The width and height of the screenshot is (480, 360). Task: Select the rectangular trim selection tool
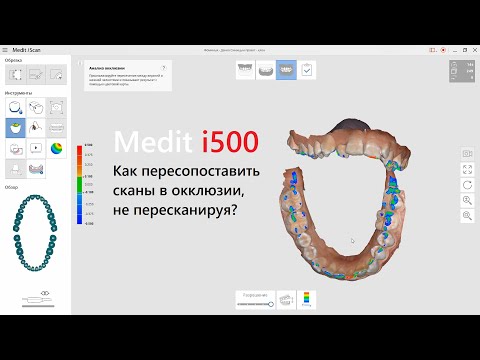15,74
